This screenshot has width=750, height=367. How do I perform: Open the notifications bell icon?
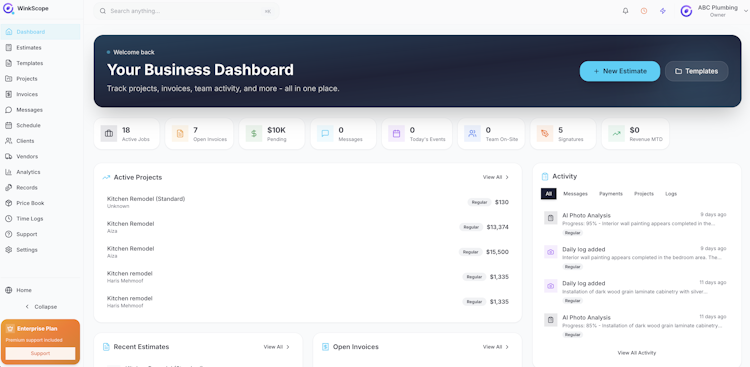click(625, 11)
